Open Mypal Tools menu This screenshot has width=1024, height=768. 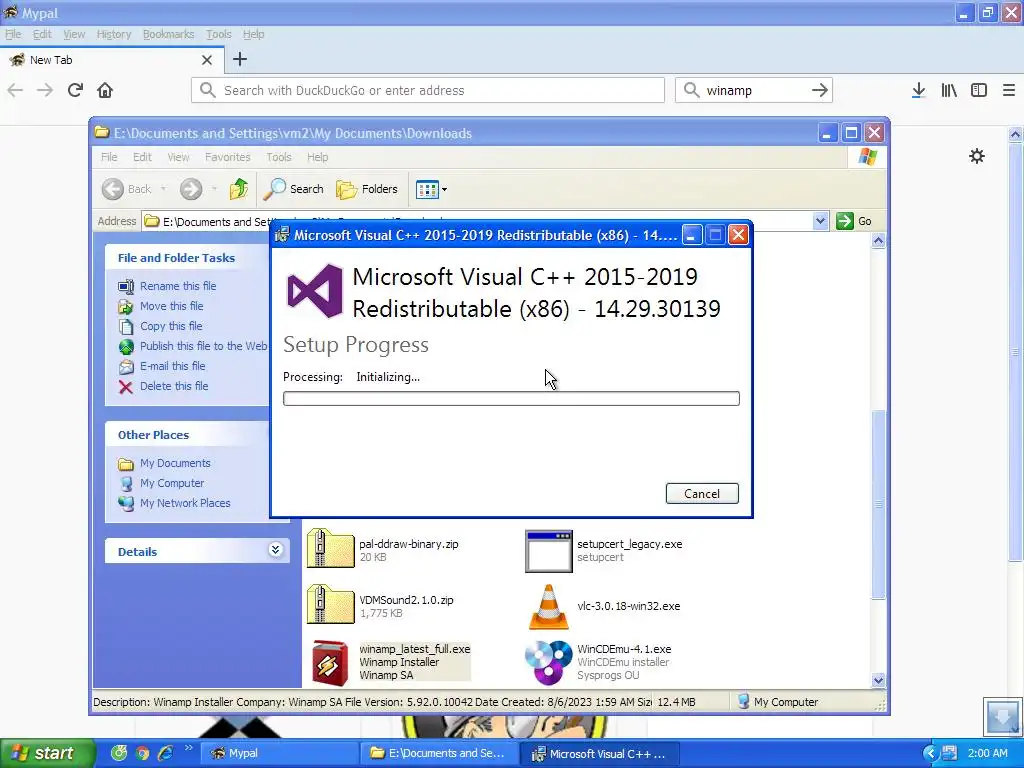pyautogui.click(x=219, y=34)
